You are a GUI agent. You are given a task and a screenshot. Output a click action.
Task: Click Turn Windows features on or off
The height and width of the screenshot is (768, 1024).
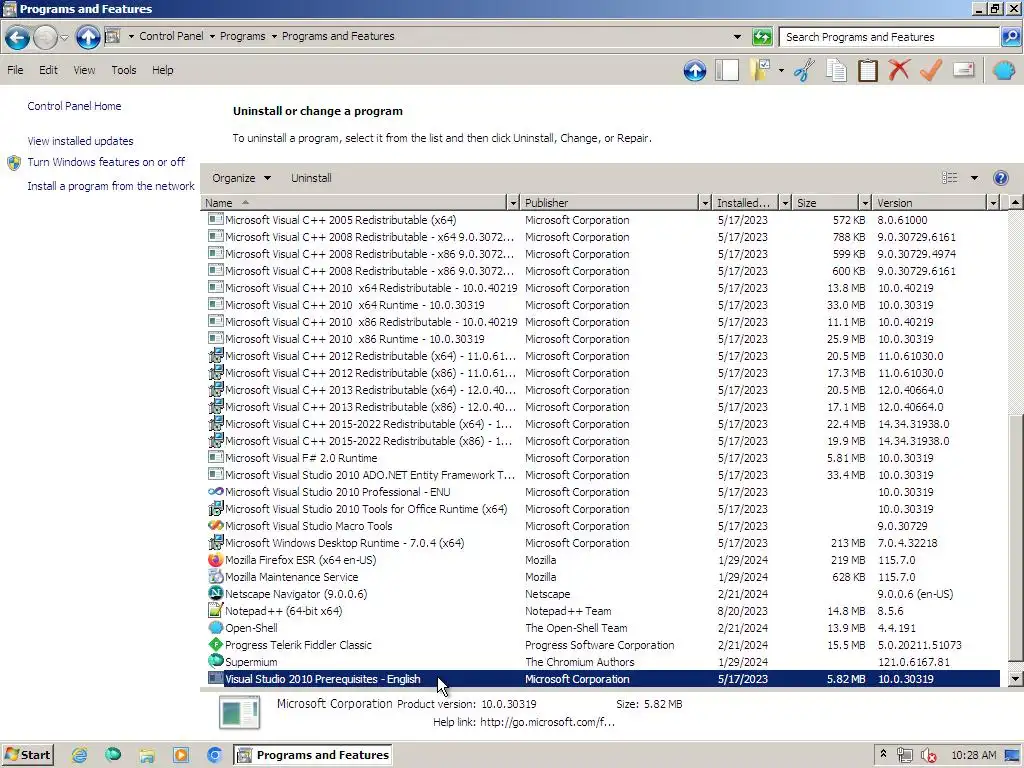(106, 162)
